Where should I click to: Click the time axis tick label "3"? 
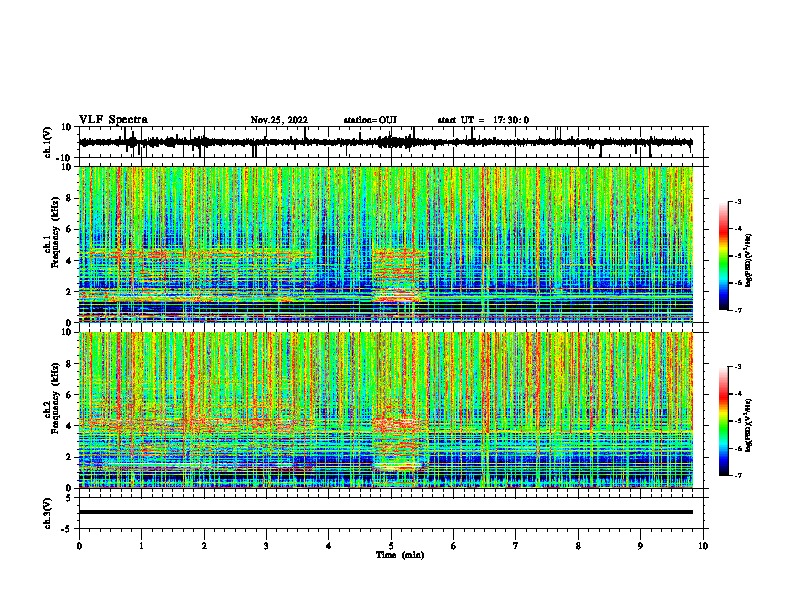pos(266,546)
